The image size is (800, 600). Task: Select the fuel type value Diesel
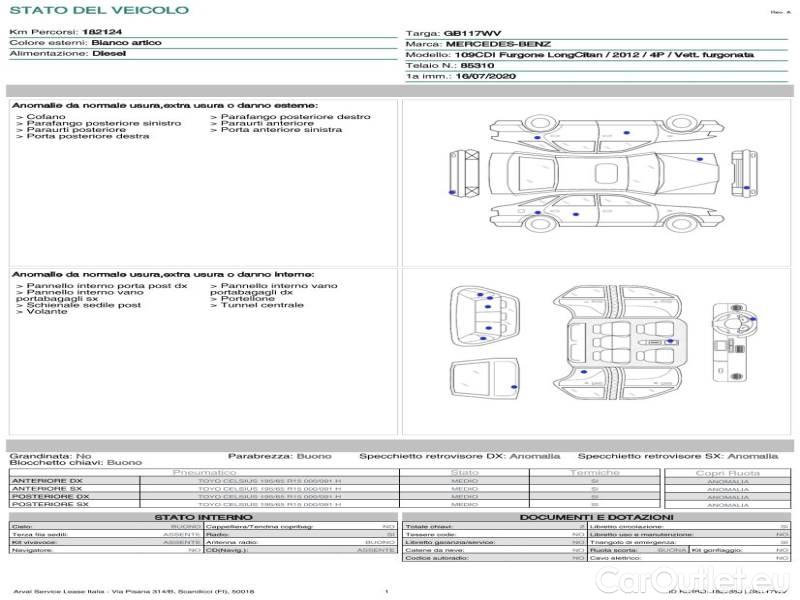point(109,54)
